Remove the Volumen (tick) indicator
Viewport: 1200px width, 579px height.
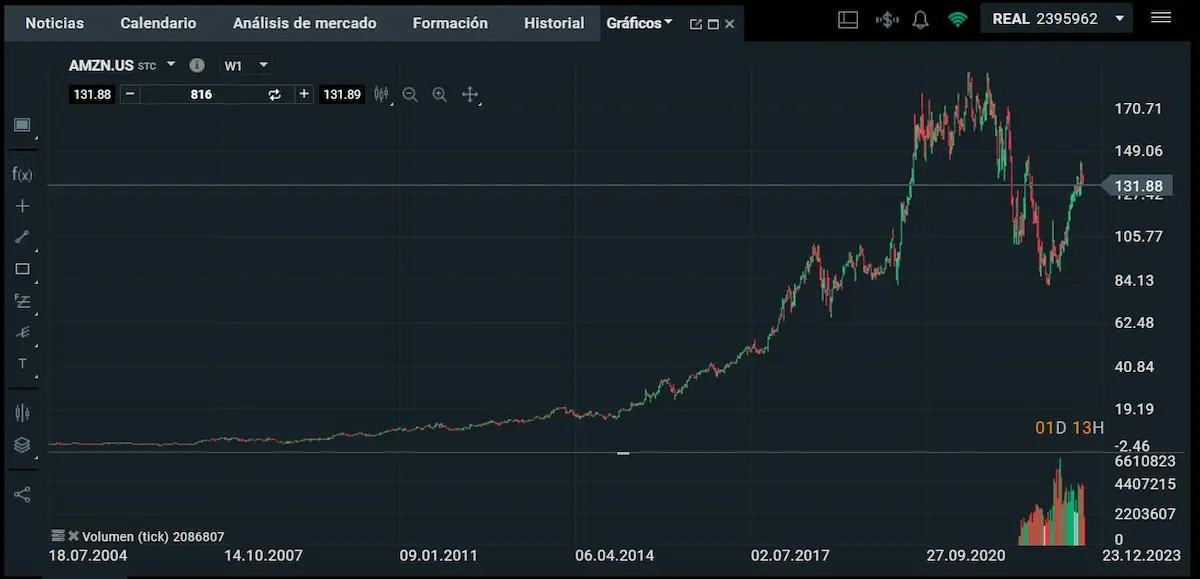click(x=73, y=536)
